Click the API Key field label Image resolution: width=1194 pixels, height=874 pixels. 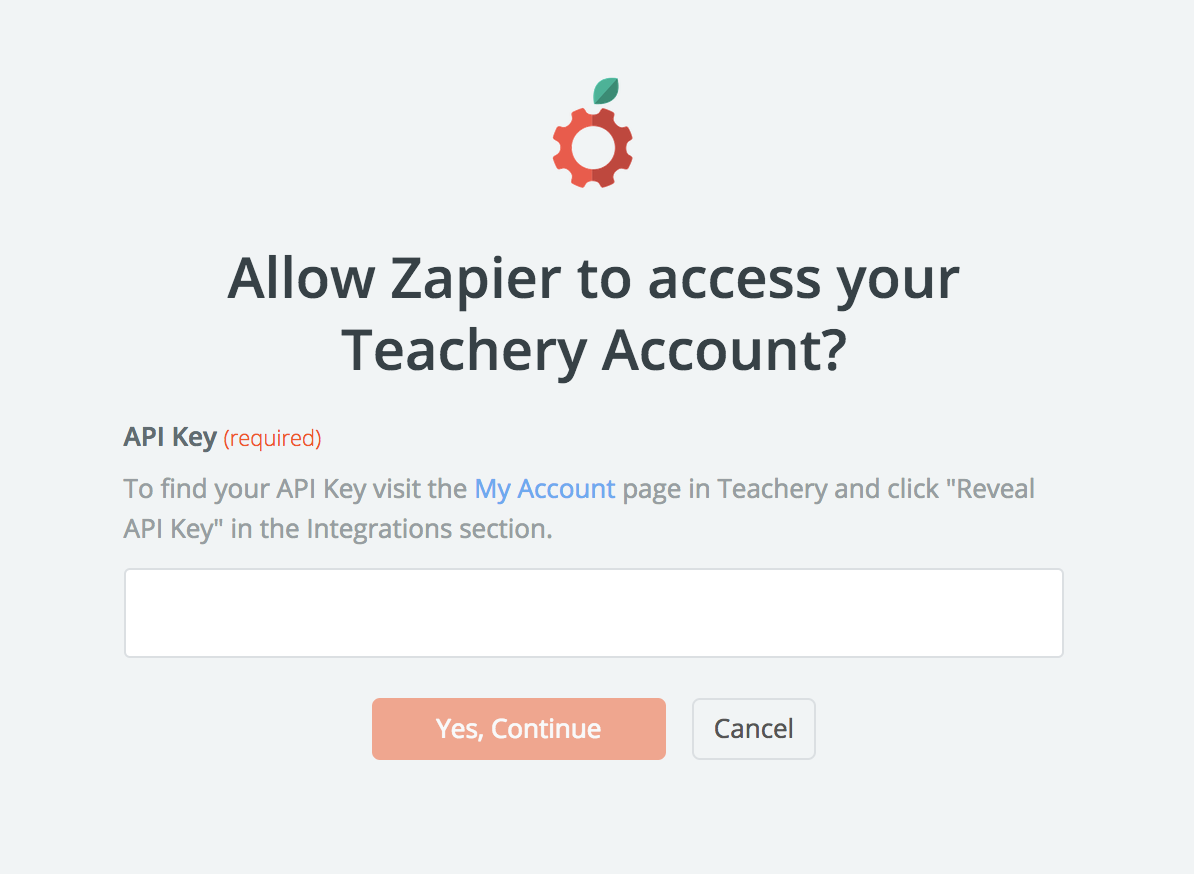pyautogui.click(x=171, y=438)
